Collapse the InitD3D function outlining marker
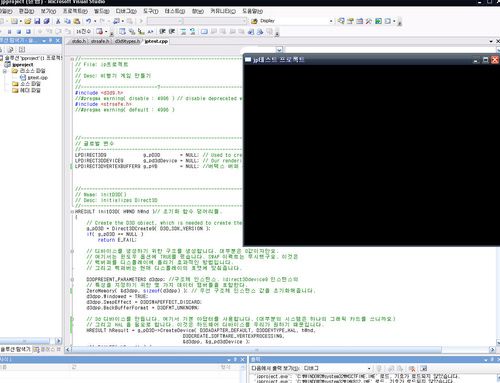 coord(72,212)
